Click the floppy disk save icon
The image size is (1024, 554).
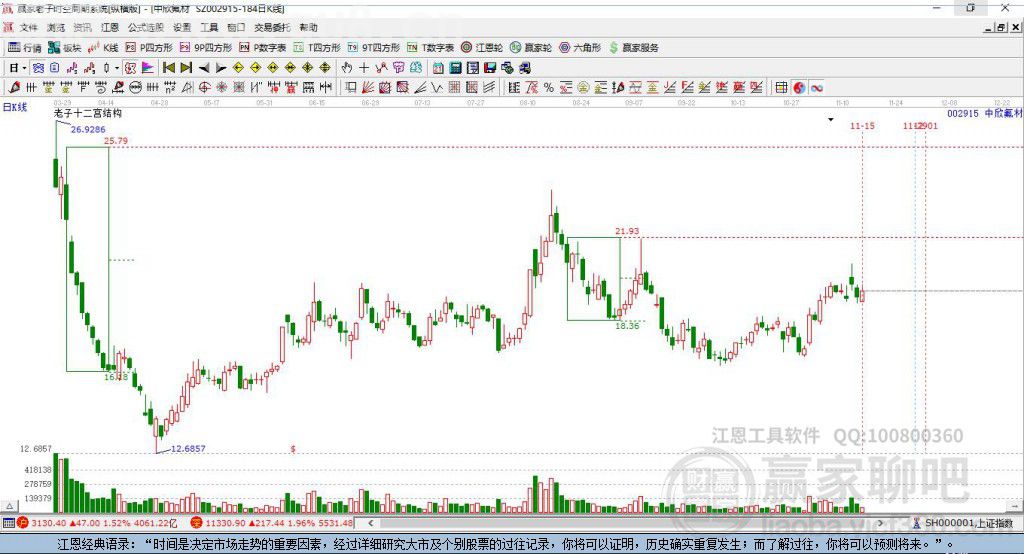click(490, 68)
